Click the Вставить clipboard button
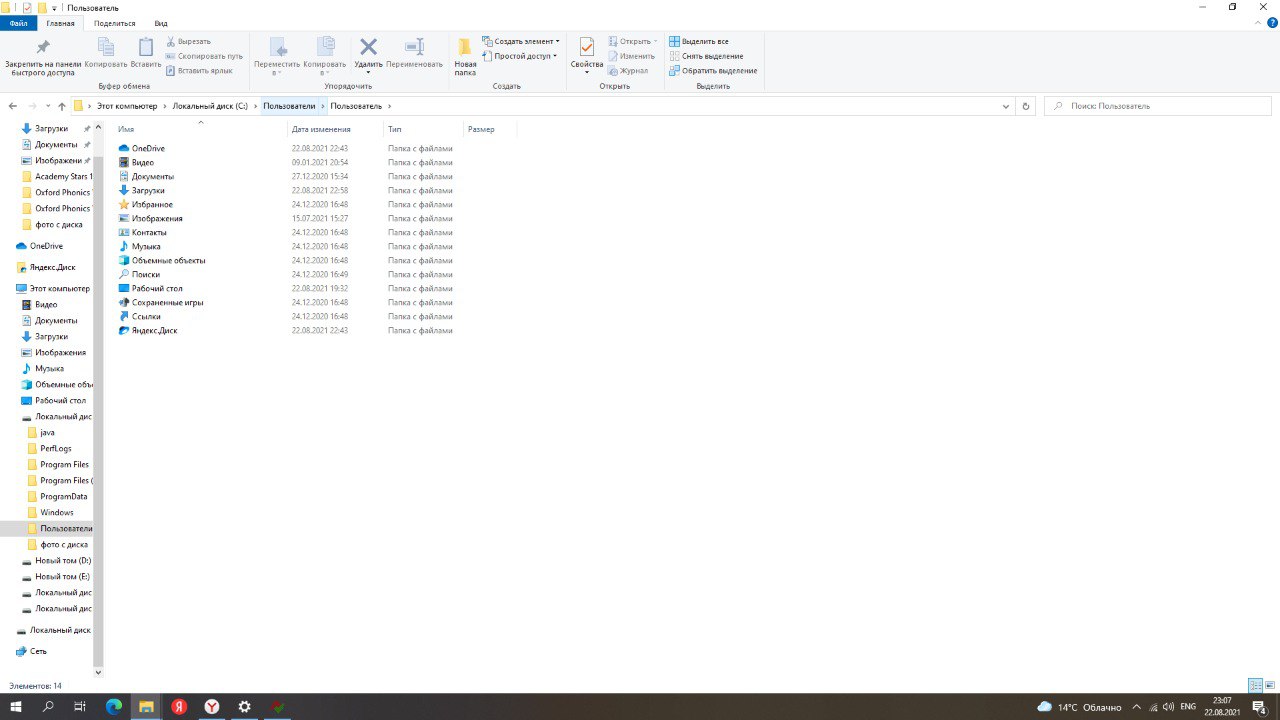The height and width of the screenshot is (720, 1280). pos(146,53)
